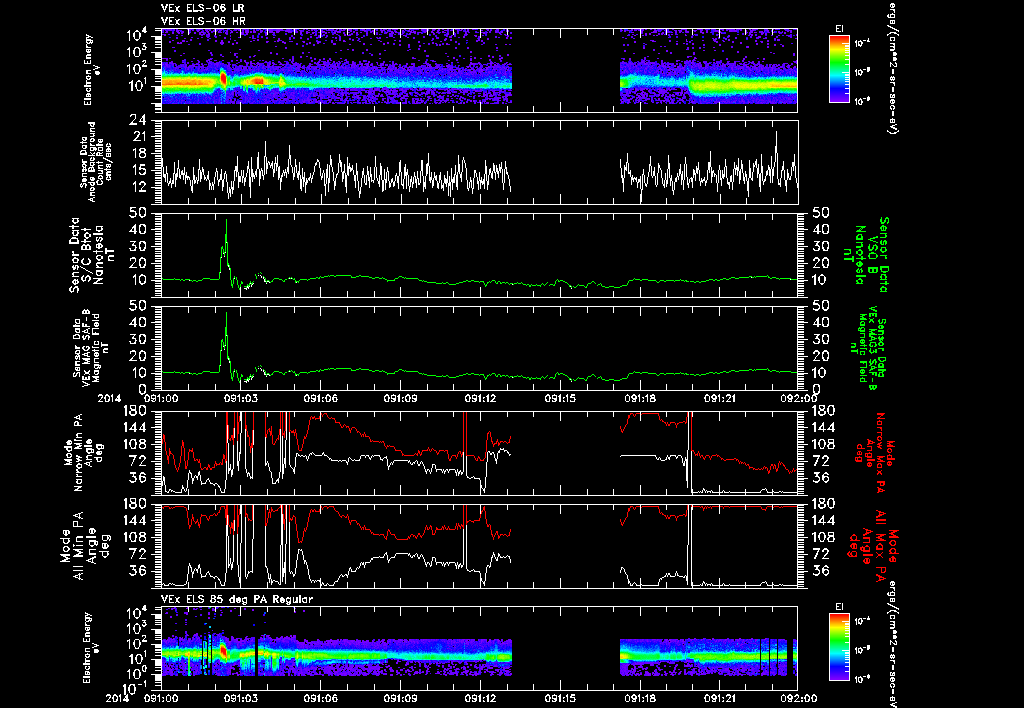Click the red burst in top electron spectrogram
Image resolution: width=1024 pixels, height=708 pixels.
point(223,79)
